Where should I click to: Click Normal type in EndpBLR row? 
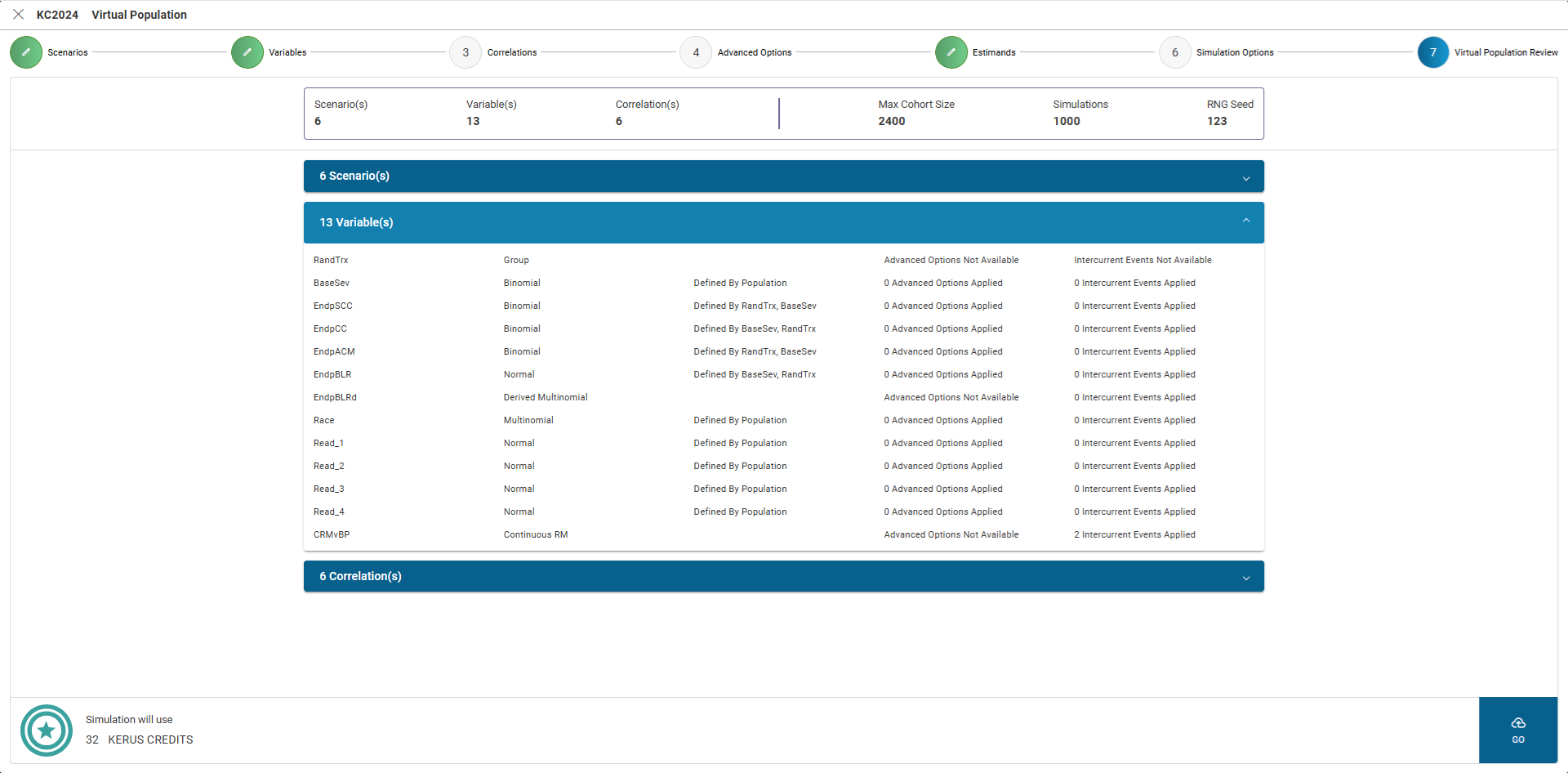(519, 374)
